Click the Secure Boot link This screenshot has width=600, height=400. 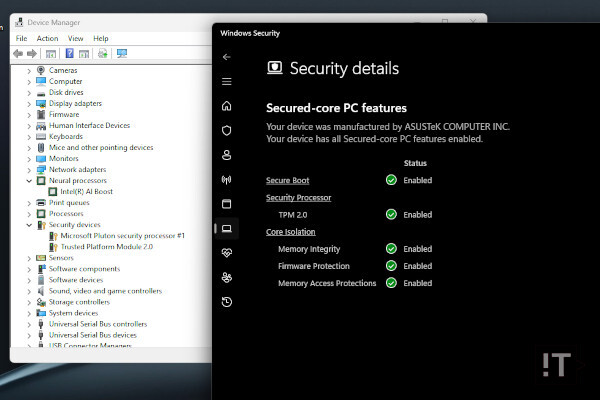[x=287, y=180]
